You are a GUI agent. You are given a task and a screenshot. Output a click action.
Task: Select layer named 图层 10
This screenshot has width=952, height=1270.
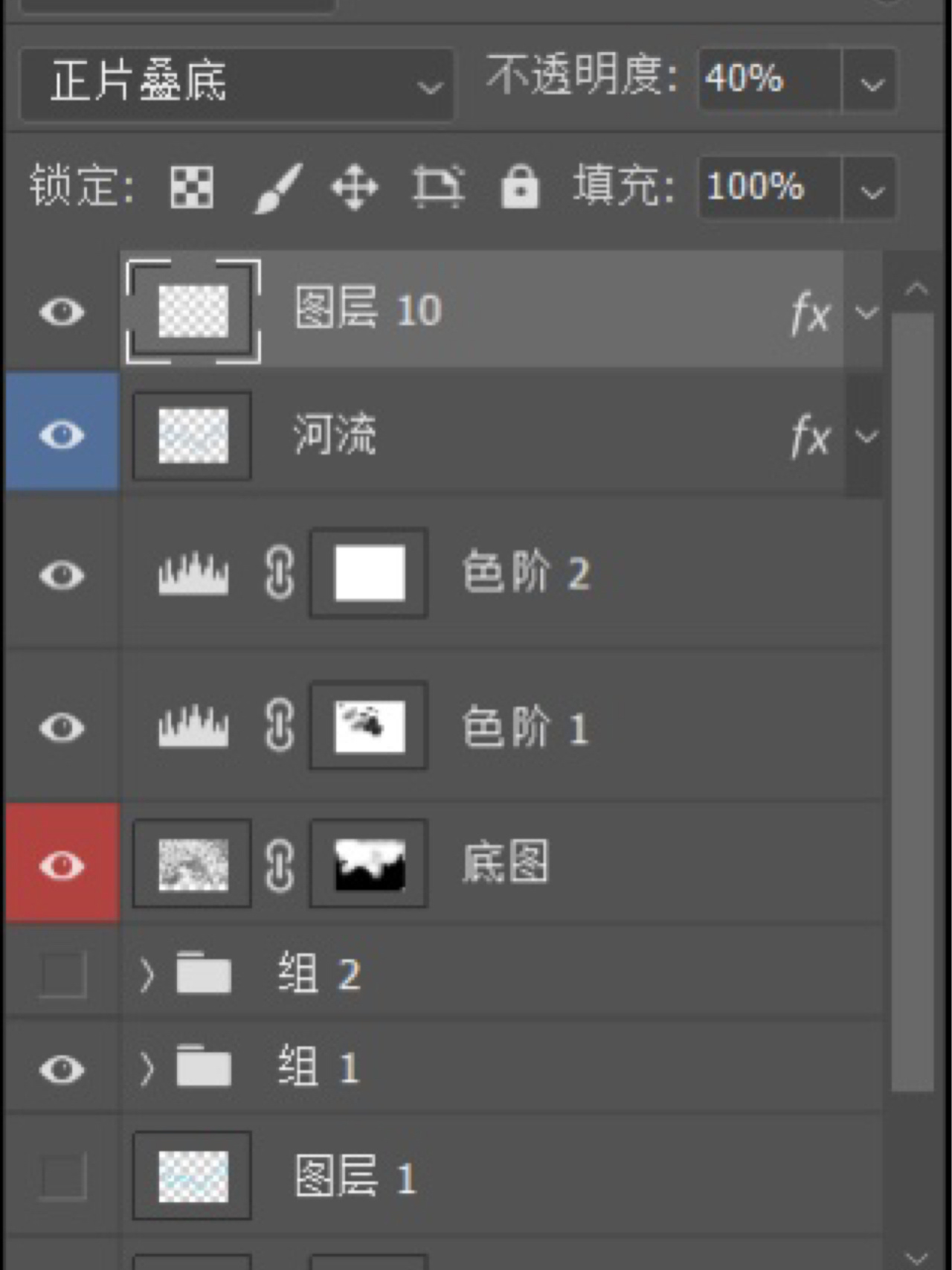[368, 309]
